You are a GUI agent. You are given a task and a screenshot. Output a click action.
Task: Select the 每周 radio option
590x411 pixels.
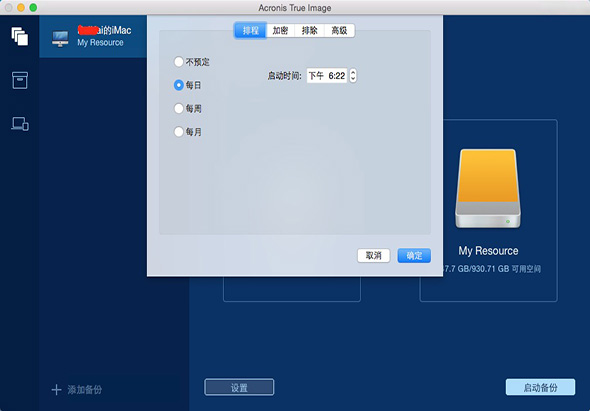click(179, 108)
